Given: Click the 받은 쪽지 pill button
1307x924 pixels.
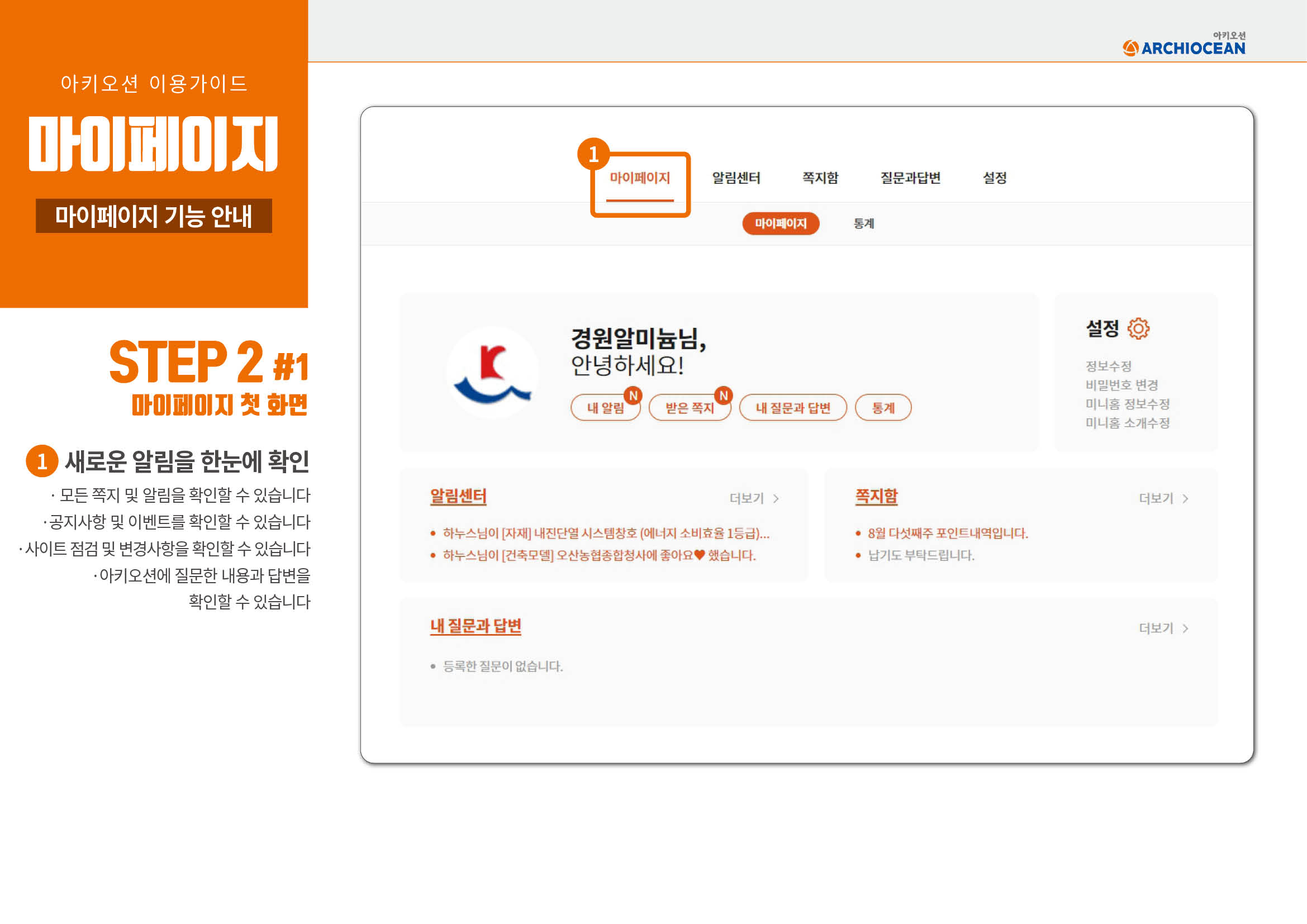Looking at the screenshot, I should click(x=690, y=407).
